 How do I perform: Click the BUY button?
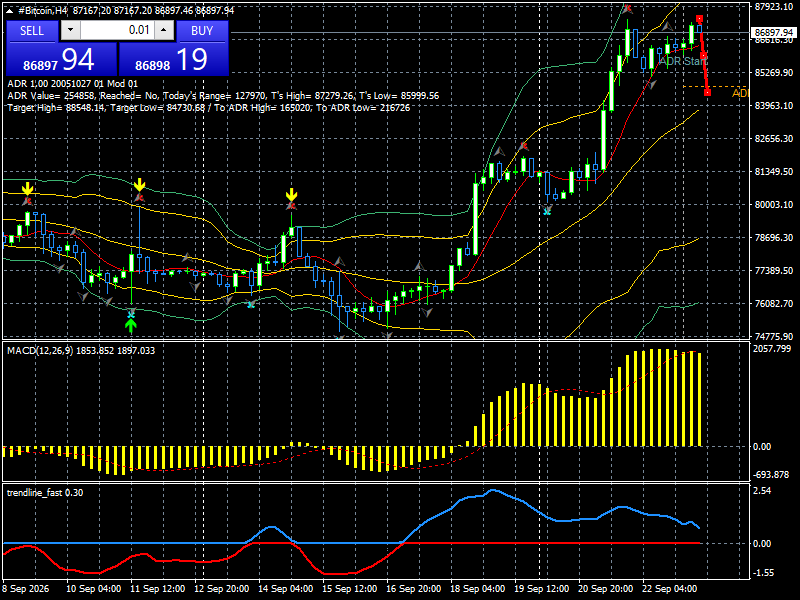point(202,31)
